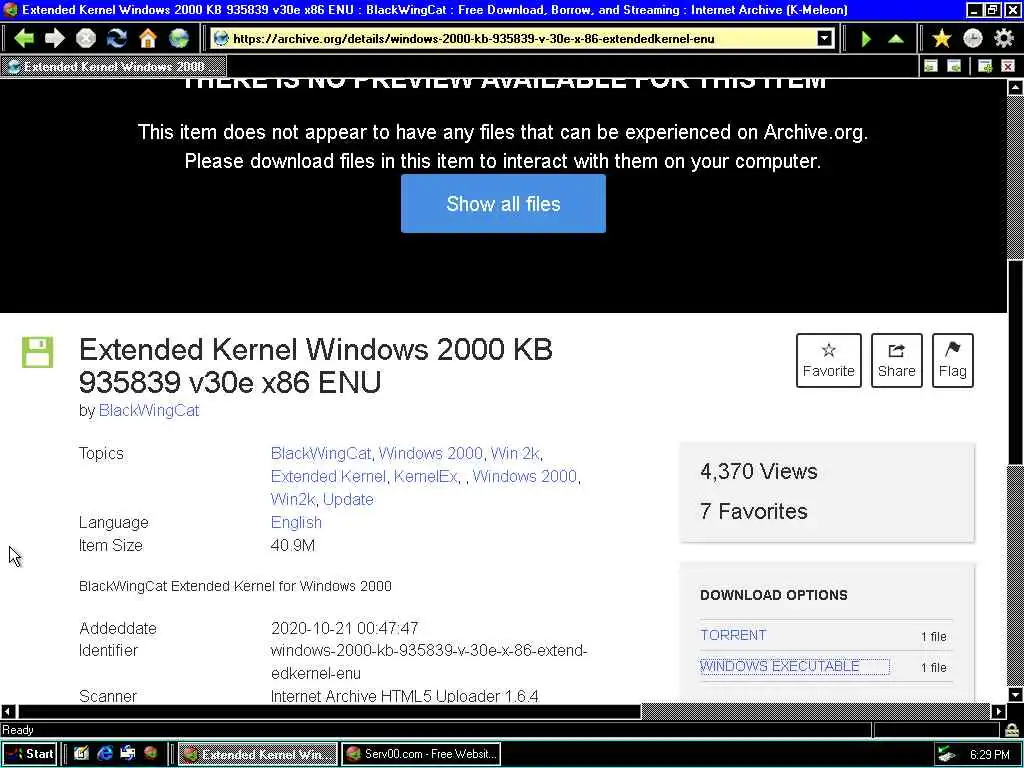Download the TORRENT option

tap(733, 635)
